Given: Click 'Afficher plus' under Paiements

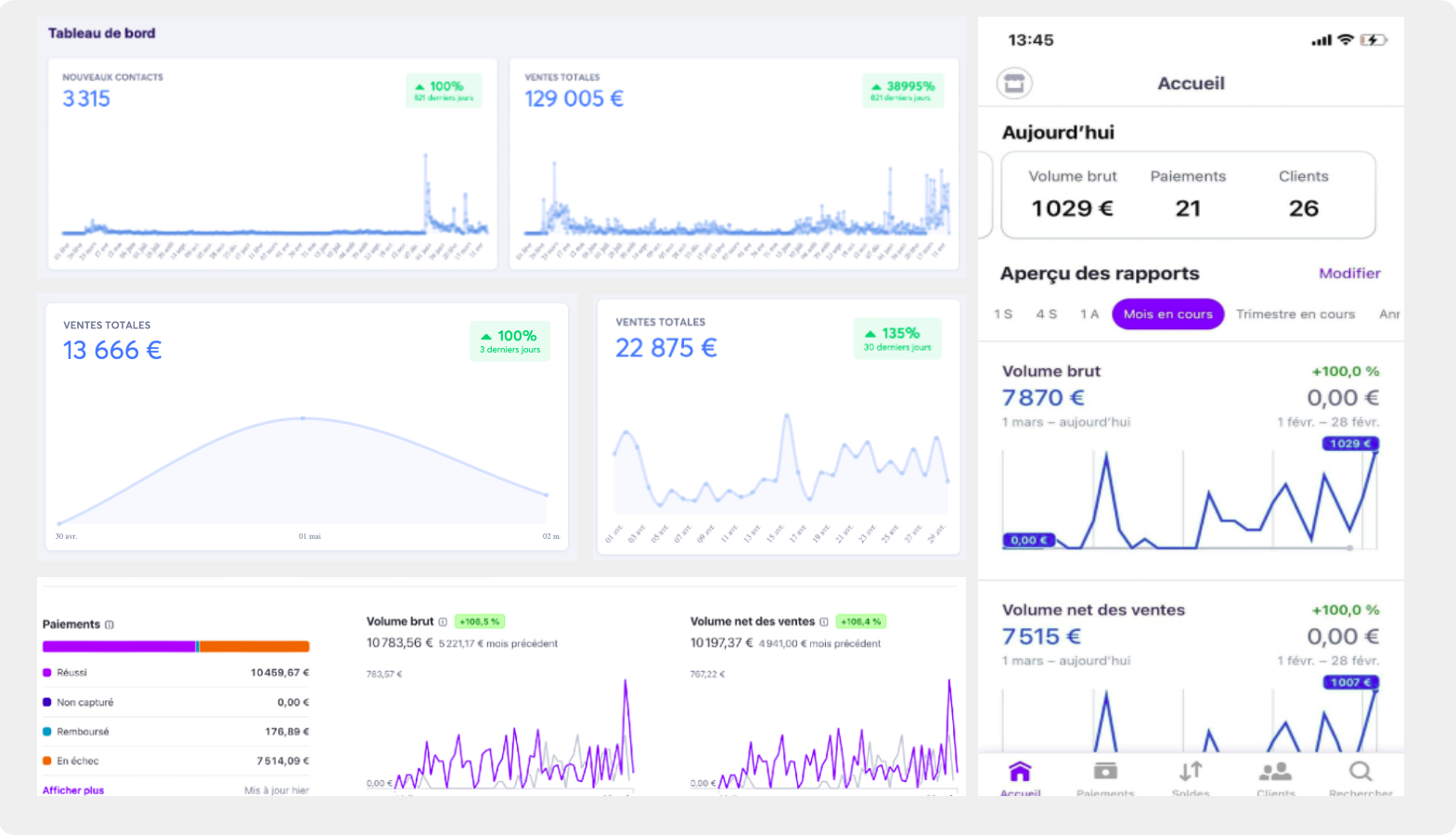Looking at the screenshot, I should coord(73,790).
